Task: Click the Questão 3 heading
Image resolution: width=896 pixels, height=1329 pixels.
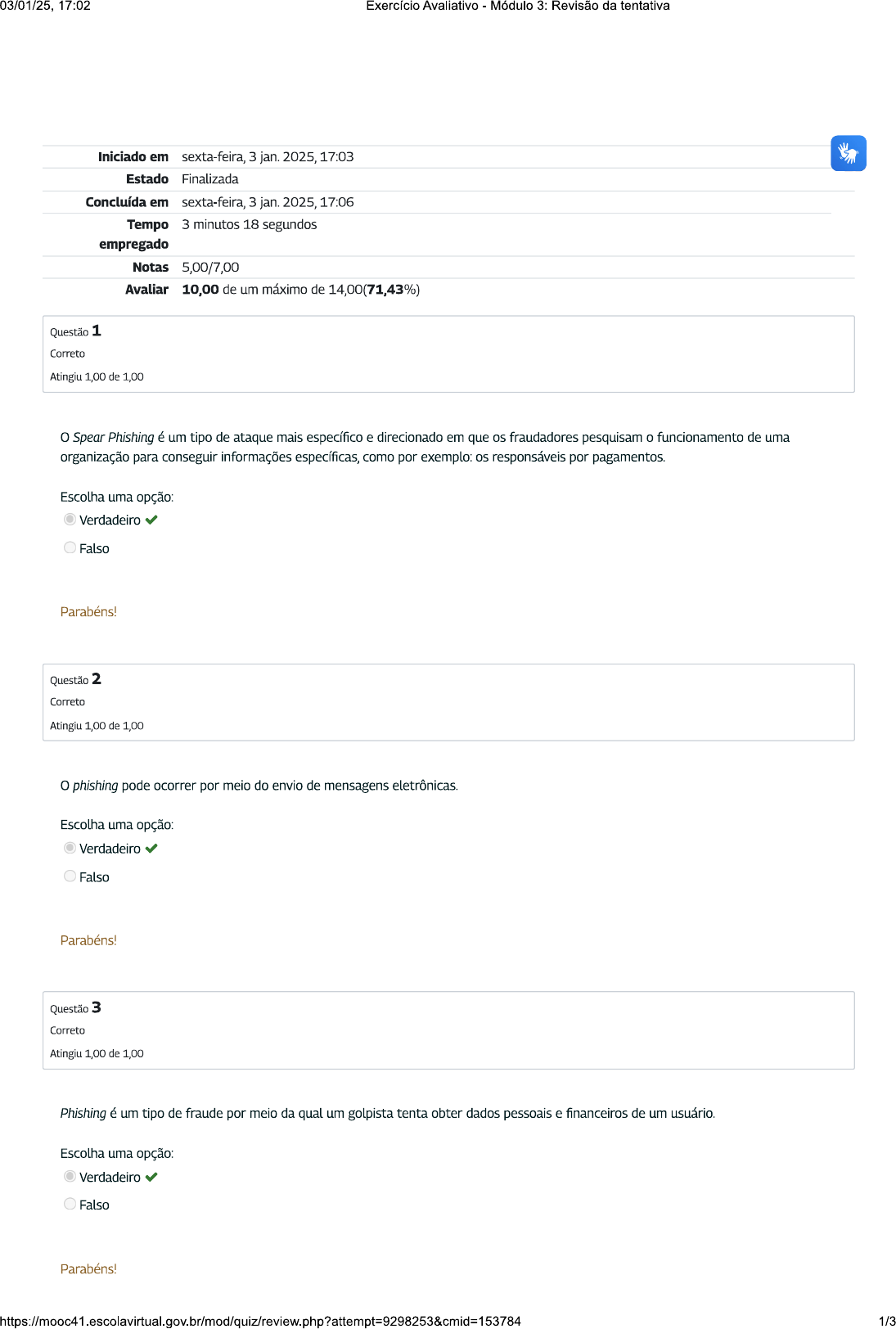Action: [x=75, y=1007]
